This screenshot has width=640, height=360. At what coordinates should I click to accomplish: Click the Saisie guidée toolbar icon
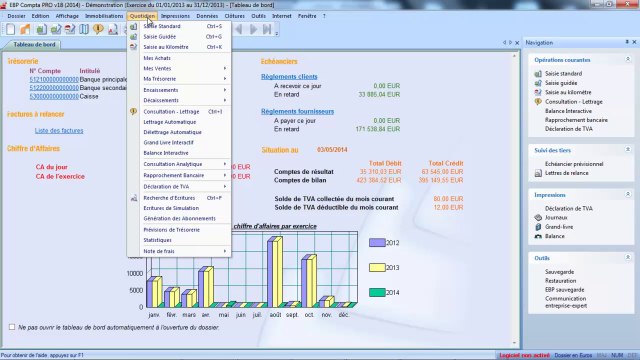click(56, 29)
